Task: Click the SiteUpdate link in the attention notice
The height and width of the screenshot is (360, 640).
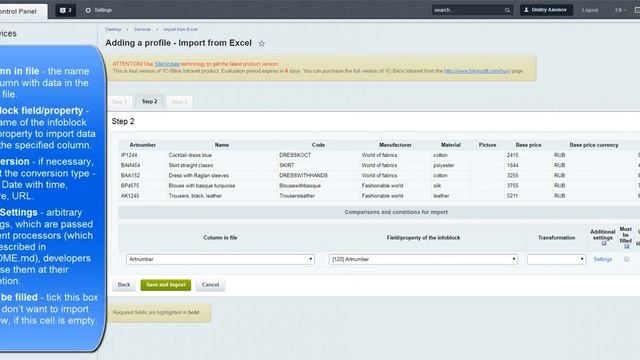Action: tap(167, 64)
